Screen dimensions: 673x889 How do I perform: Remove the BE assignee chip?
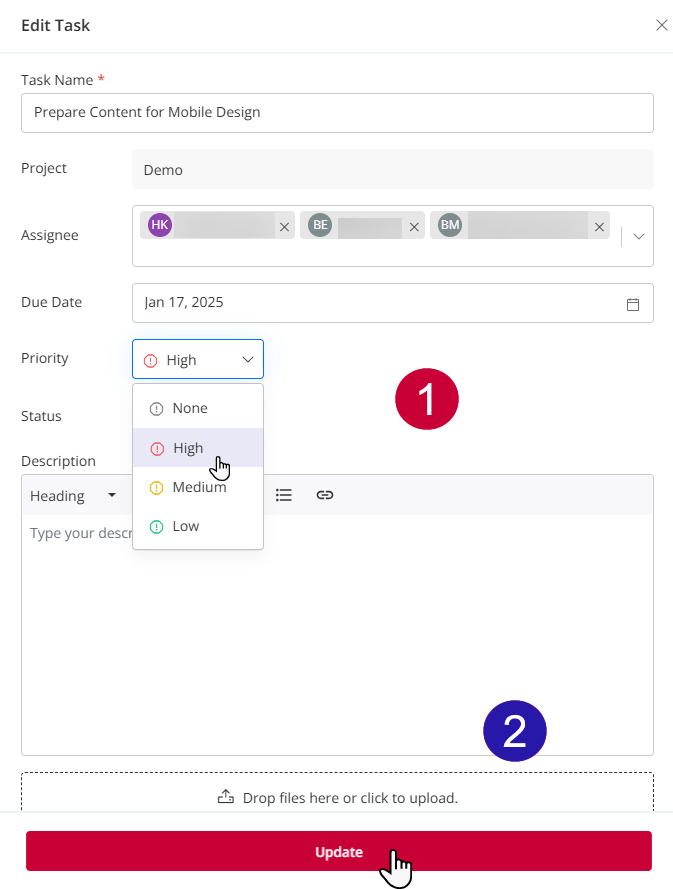[414, 227]
